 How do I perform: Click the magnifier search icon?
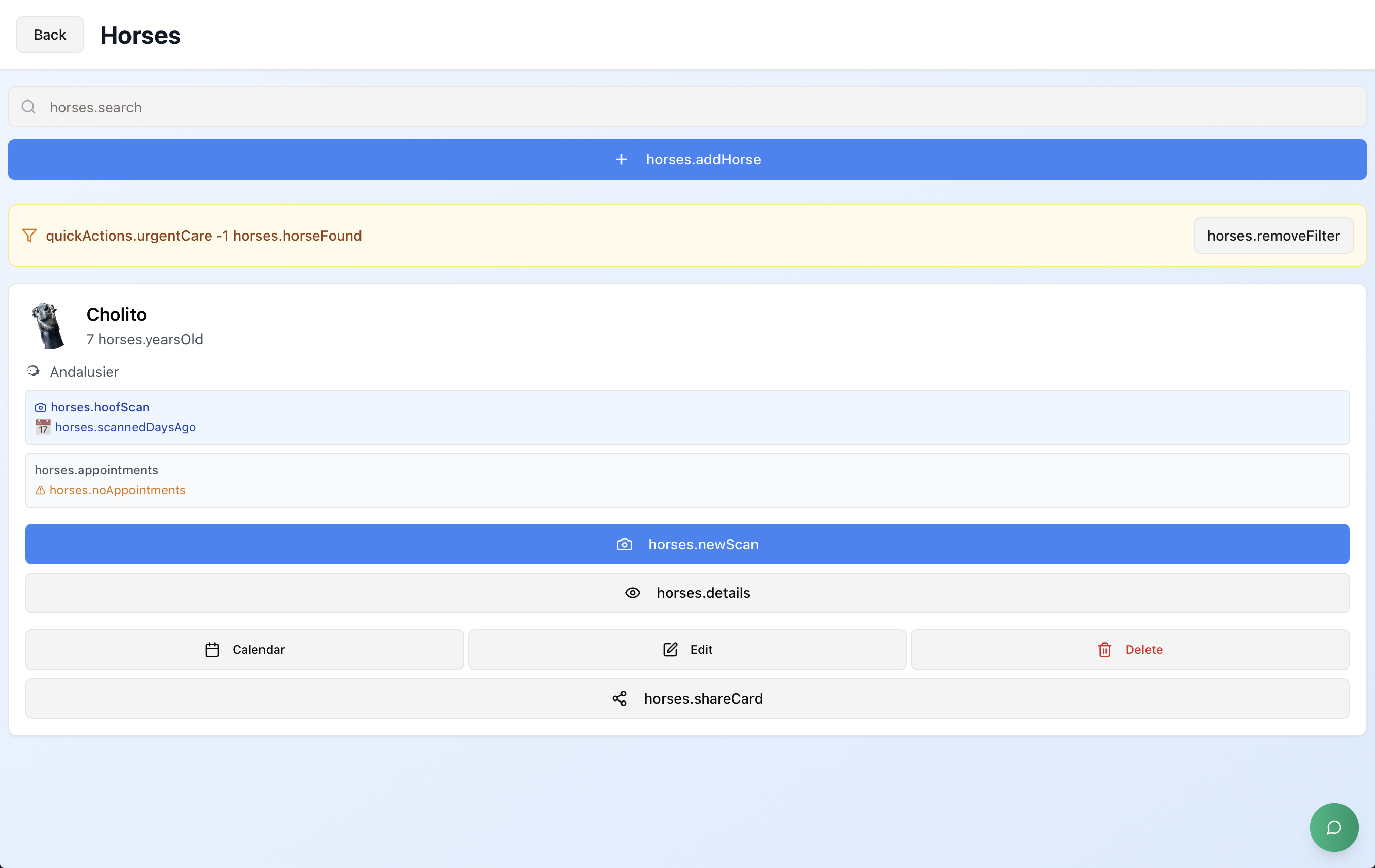pyautogui.click(x=28, y=107)
